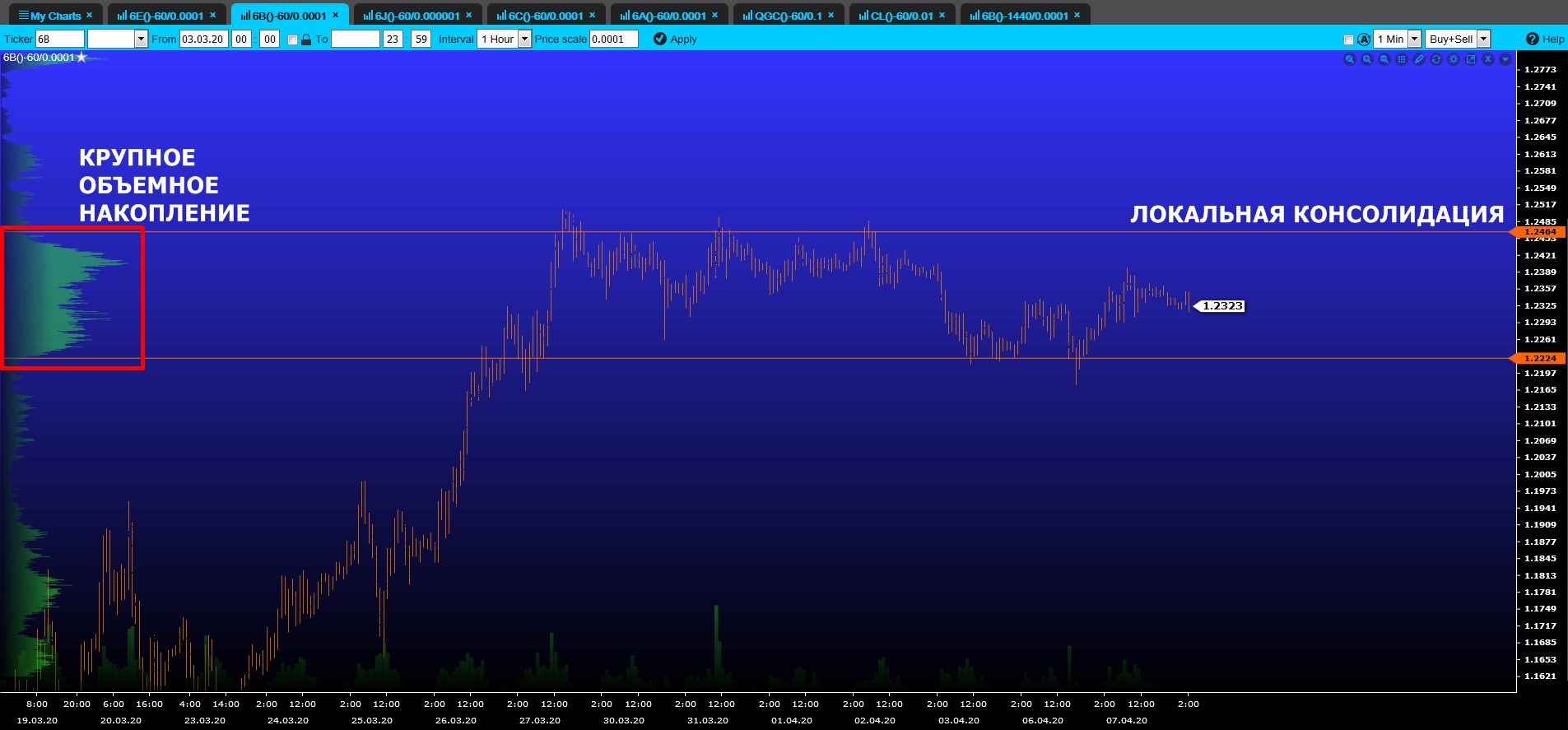Toggle the lock date checkbox before To
1568x730 pixels.
pos(292,40)
